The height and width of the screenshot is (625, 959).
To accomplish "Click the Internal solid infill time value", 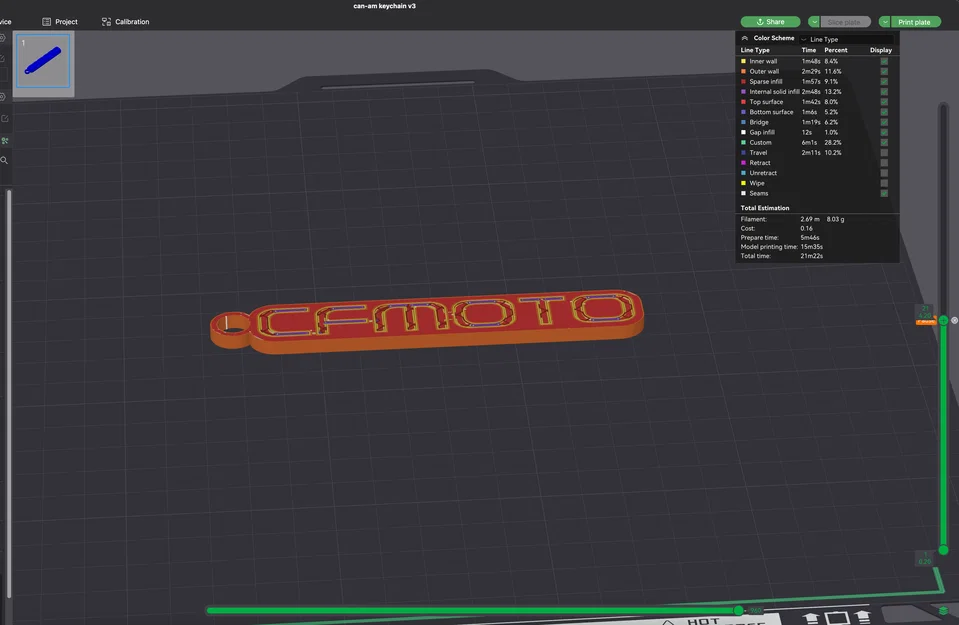I will pyautogui.click(x=811, y=92).
